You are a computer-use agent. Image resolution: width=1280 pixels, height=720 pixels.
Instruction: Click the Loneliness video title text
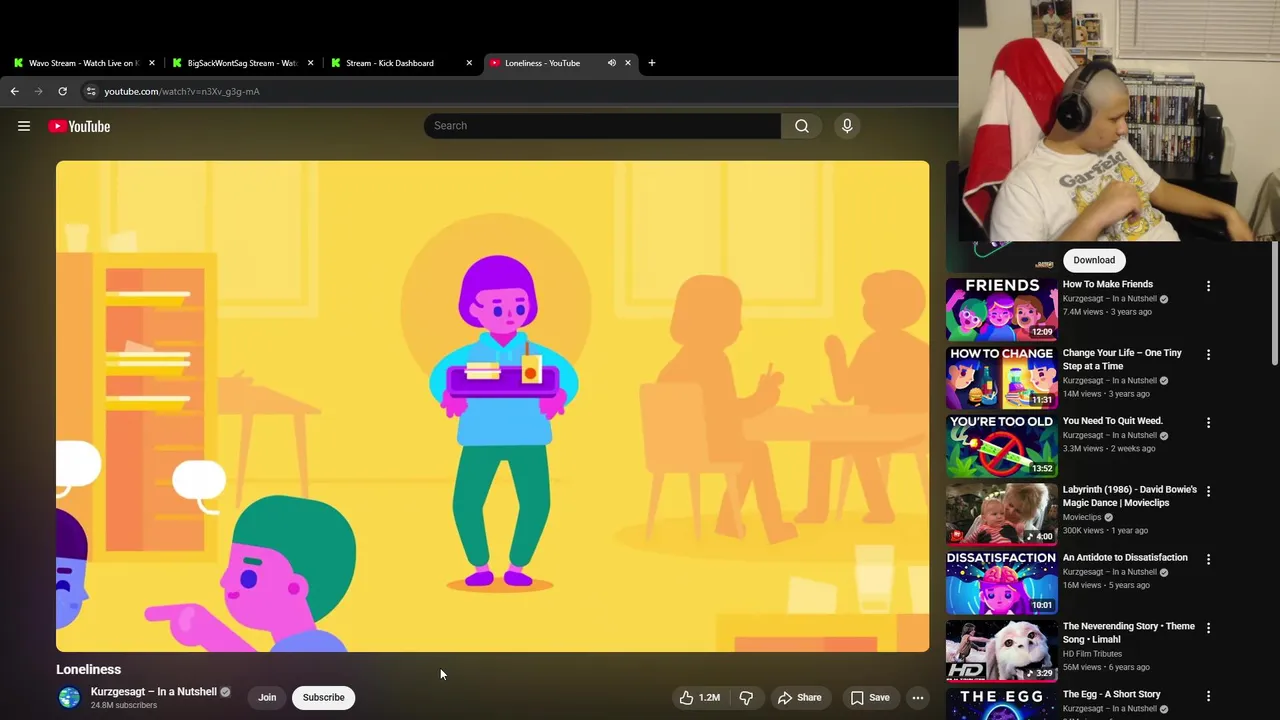[x=88, y=670]
